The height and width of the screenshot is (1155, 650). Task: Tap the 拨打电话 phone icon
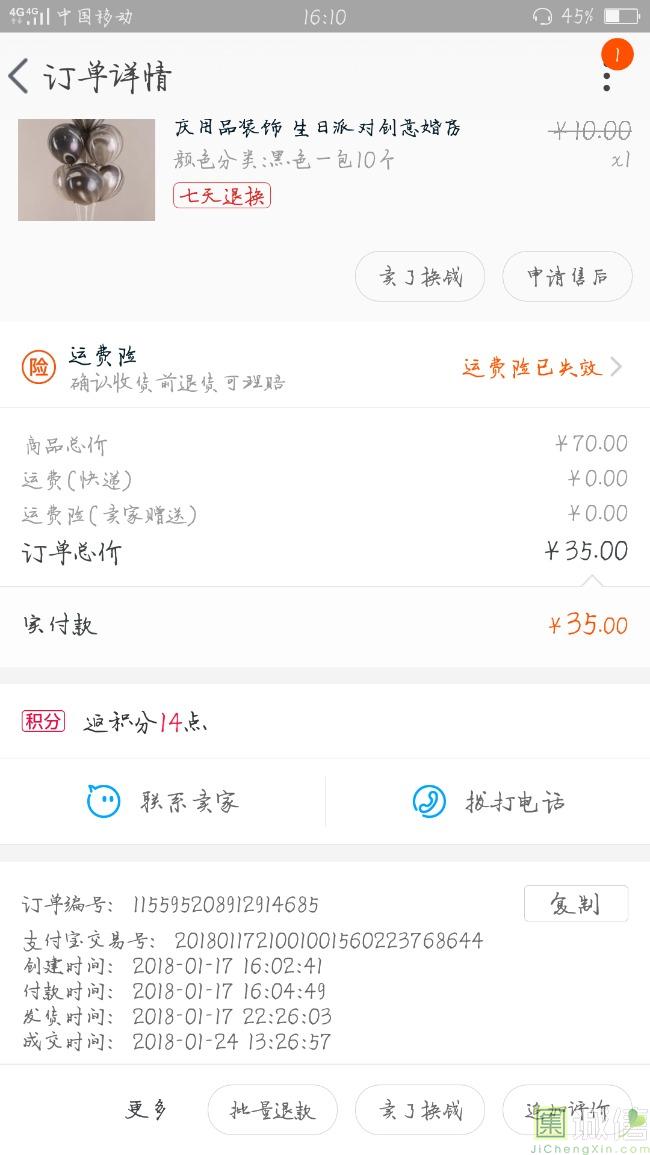click(x=429, y=801)
